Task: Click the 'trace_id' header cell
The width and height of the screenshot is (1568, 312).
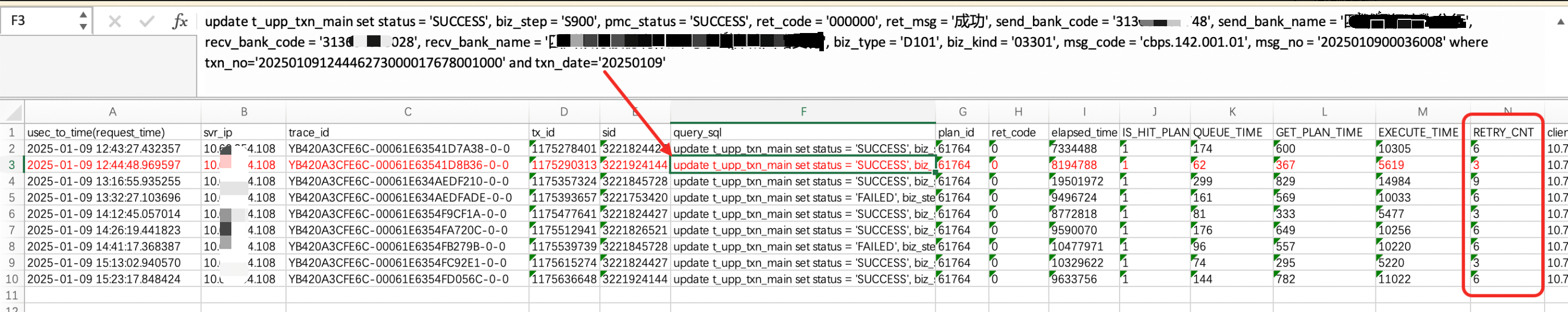Action: 408,133
